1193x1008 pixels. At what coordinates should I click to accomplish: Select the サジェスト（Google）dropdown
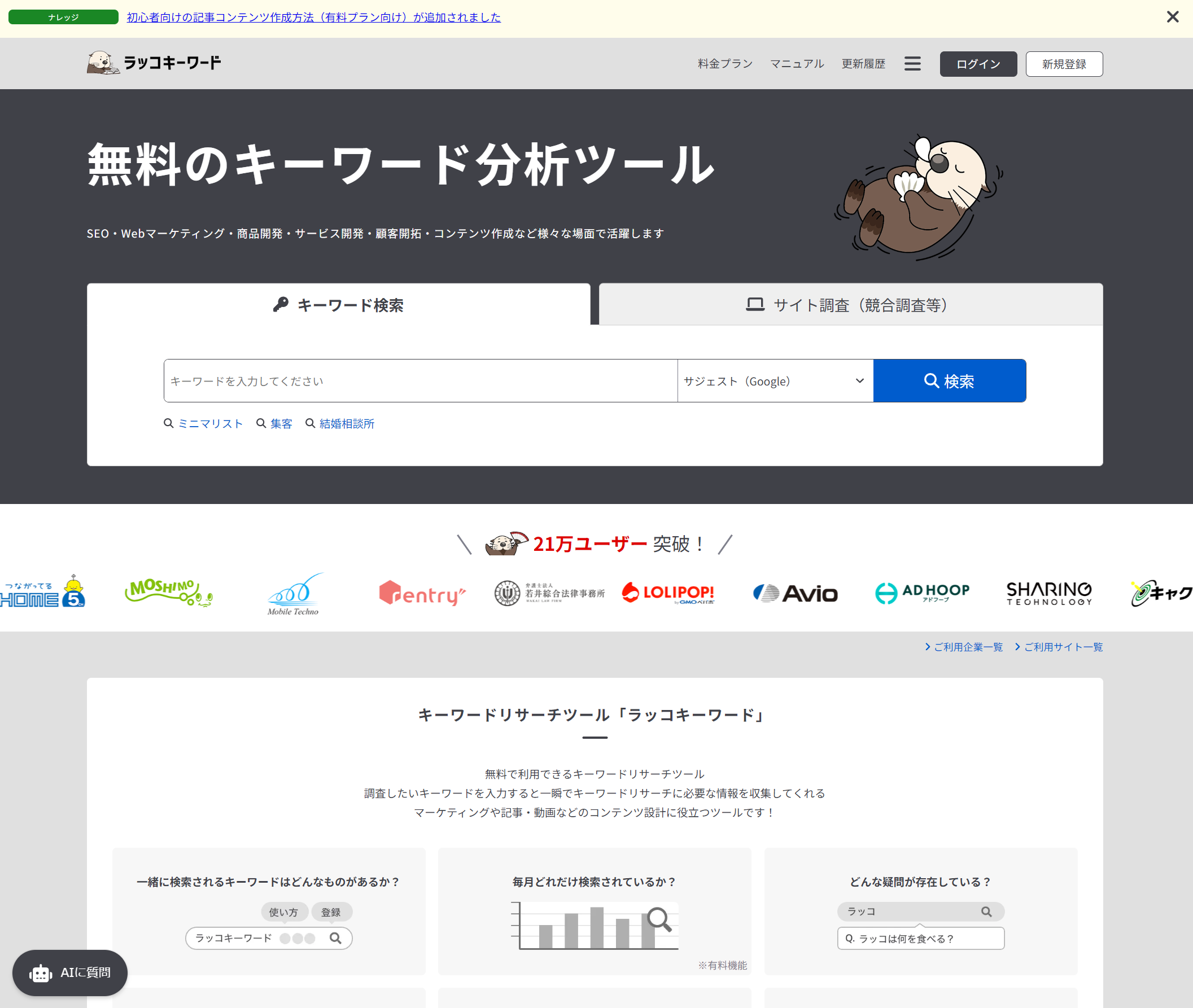[772, 380]
